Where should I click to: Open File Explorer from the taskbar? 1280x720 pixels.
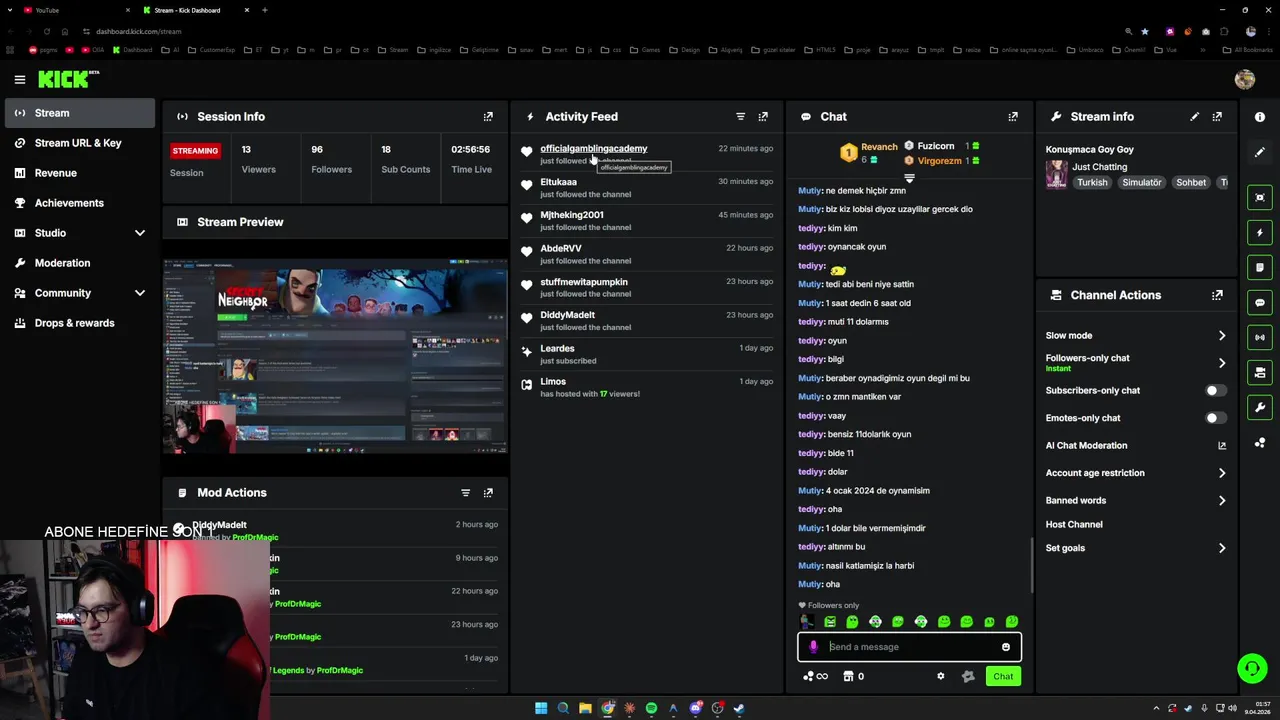click(585, 708)
